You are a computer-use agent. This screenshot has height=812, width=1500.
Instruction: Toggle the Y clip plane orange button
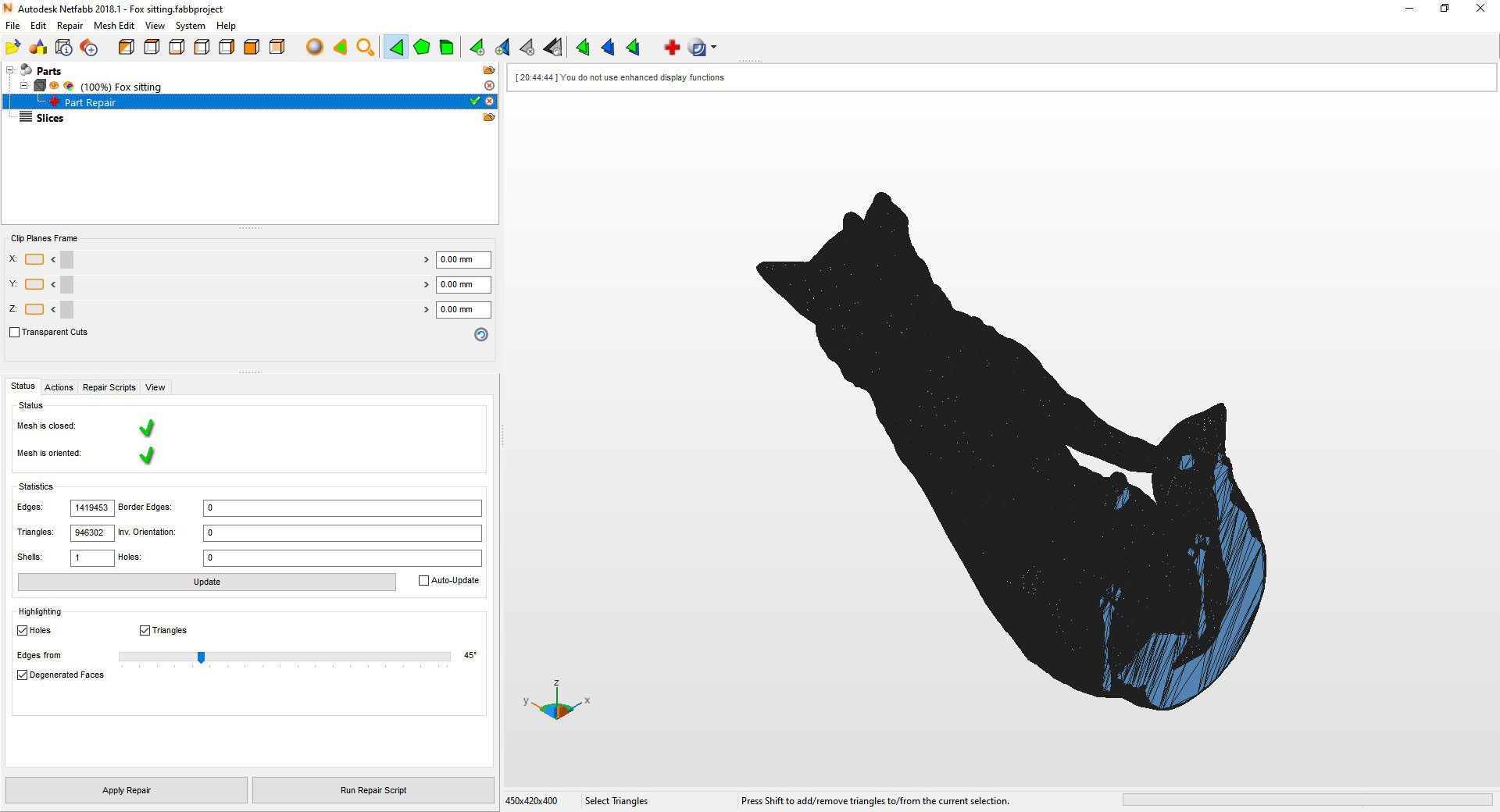[34, 284]
